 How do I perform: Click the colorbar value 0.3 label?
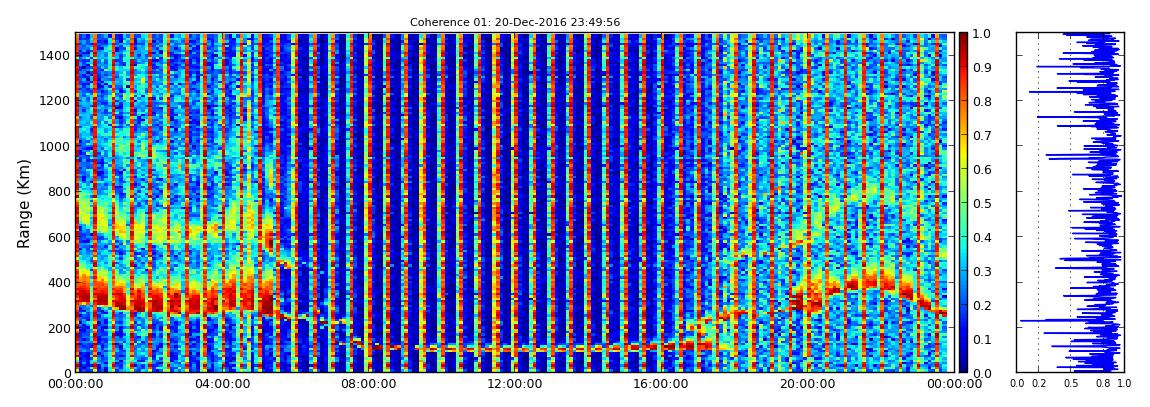pyautogui.click(x=981, y=271)
